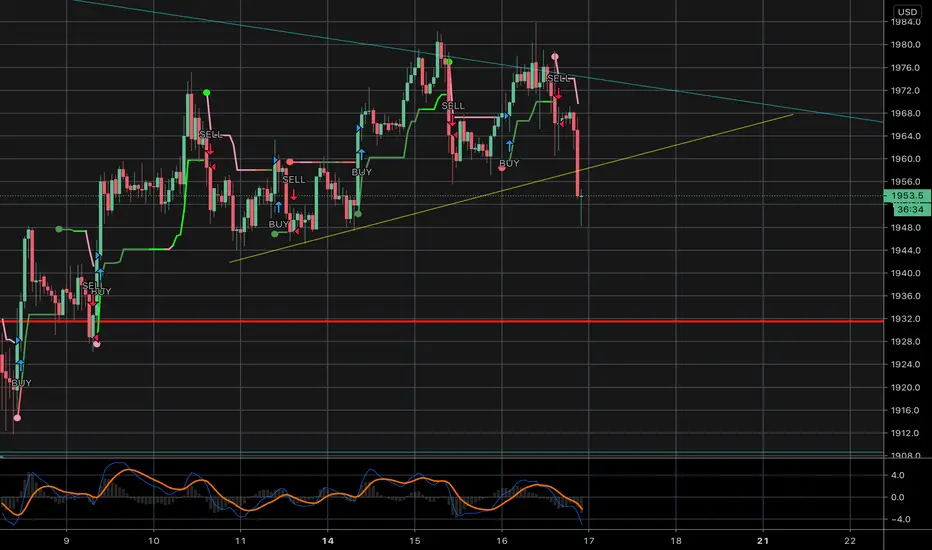Click the BUY label near 1948 on the 11 session
Screen dimensions: 932x550
pyautogui.click(x=279, y=224)
